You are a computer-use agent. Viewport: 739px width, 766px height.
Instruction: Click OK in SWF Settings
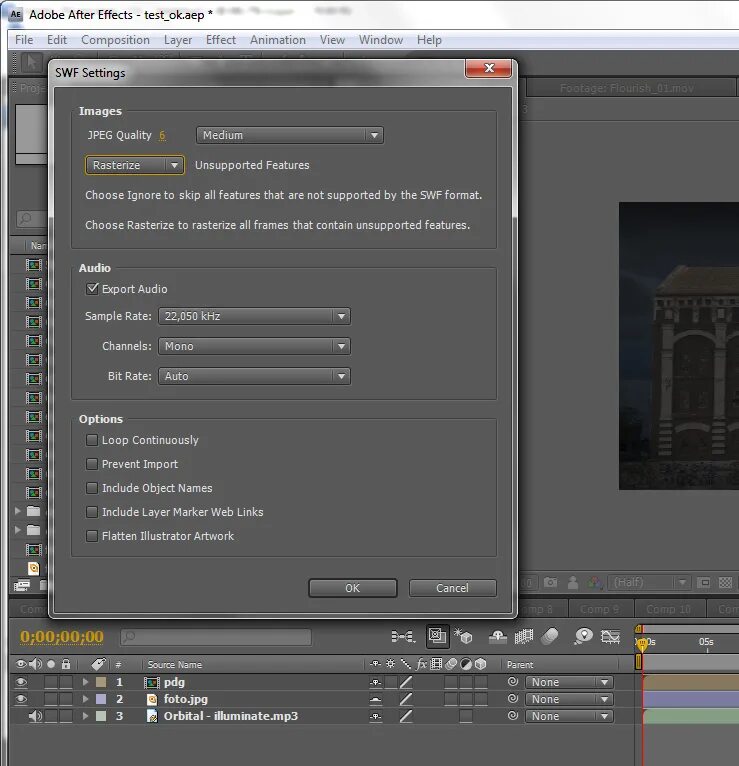click(x=352, y=588)
